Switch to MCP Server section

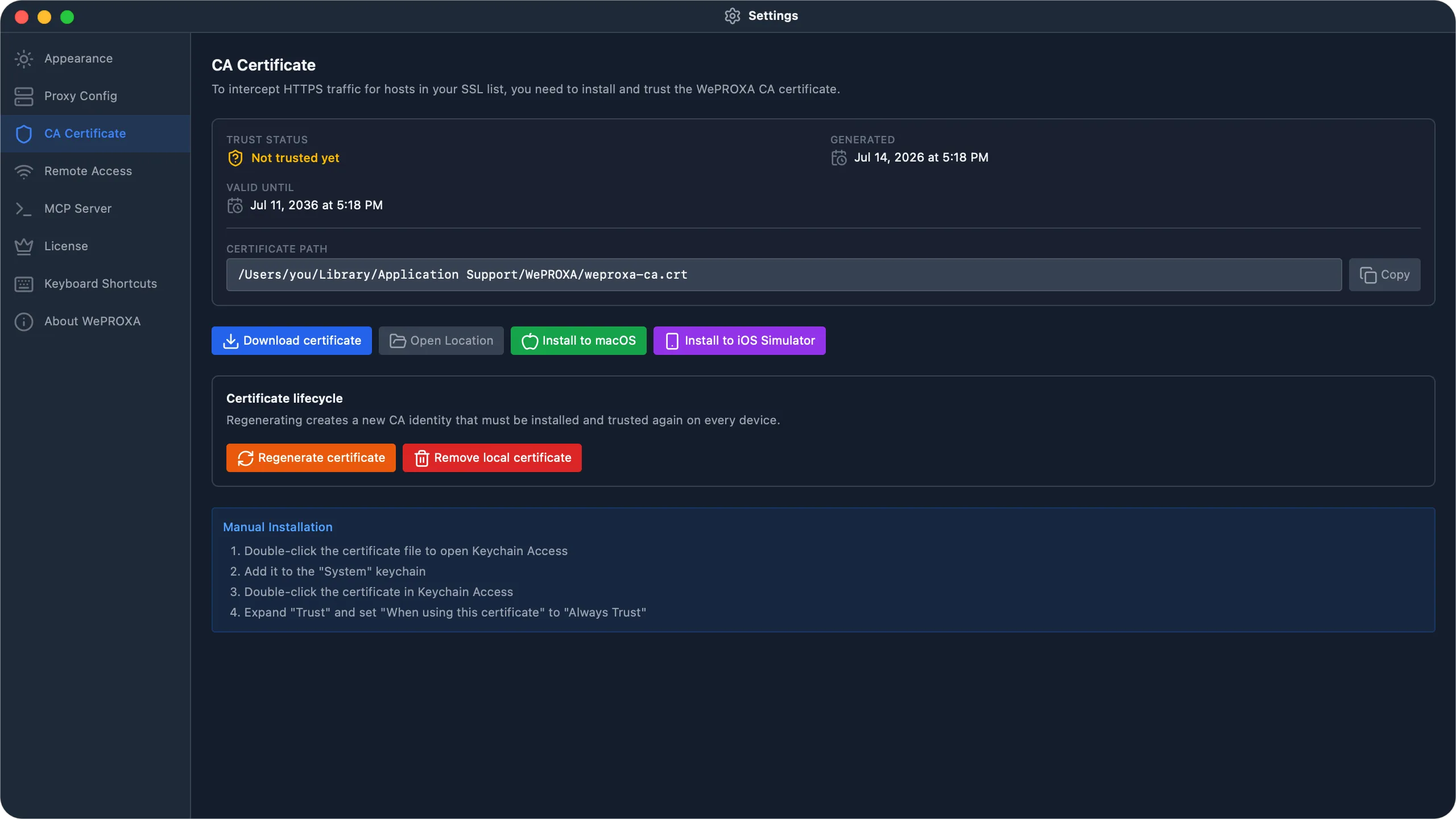click(95, 209)
